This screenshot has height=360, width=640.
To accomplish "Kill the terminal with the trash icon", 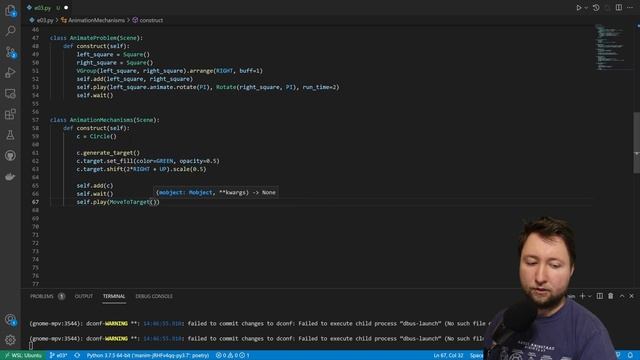I will pos(611,296).
